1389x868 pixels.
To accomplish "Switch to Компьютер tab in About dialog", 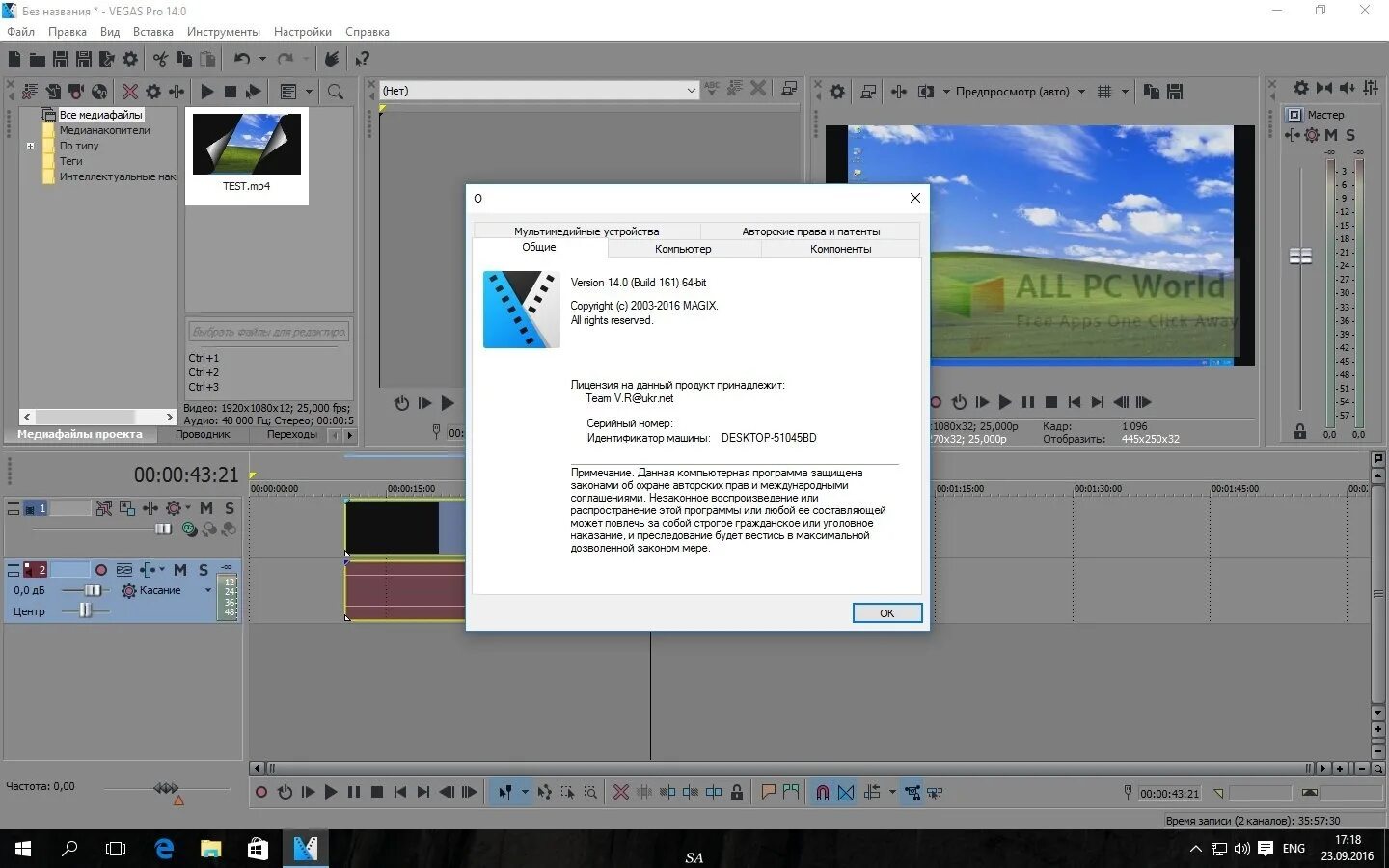I will [684, 249].
